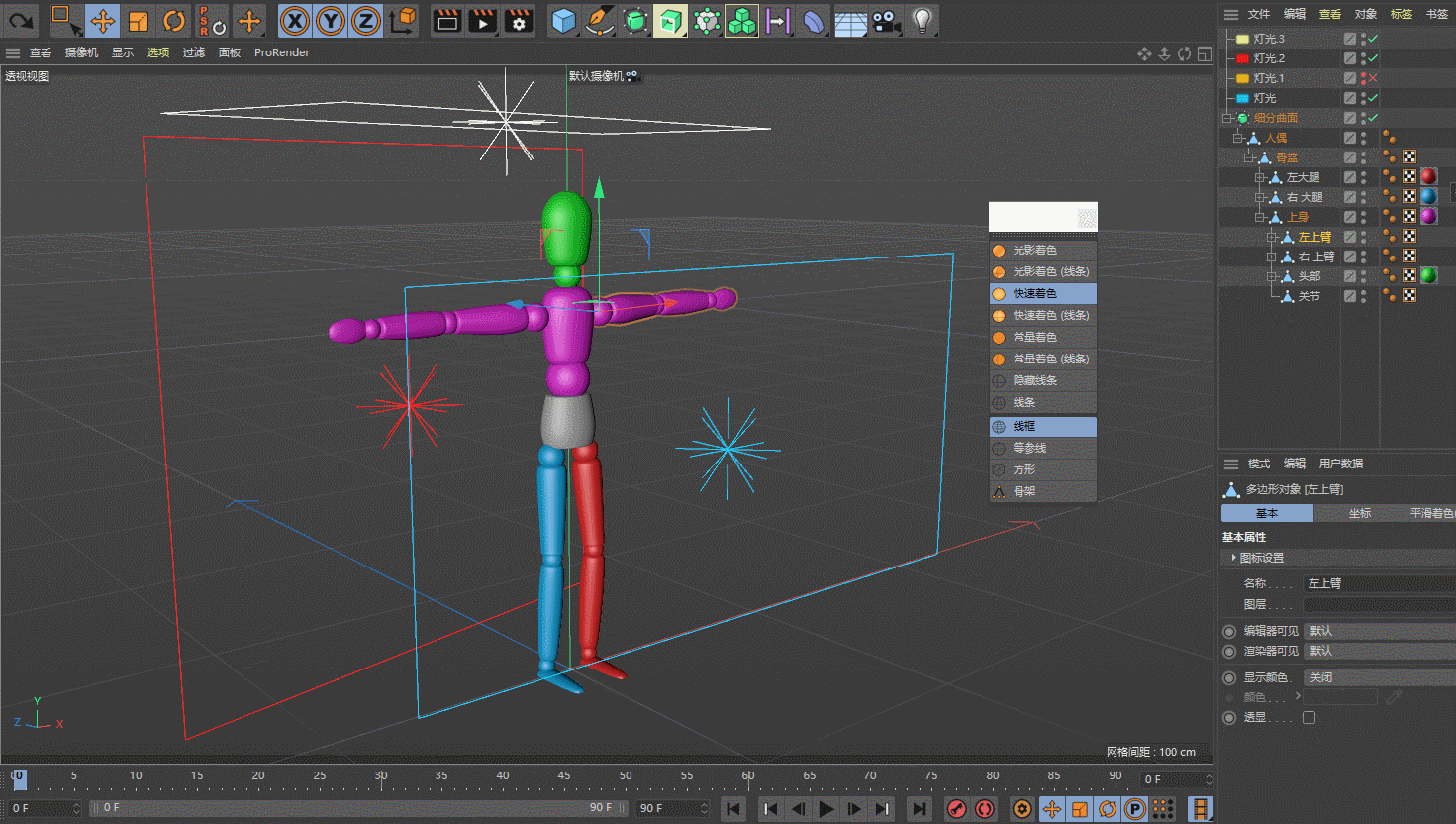The width and height of the screenshot is (1456, 824).
Task: Select the live selection tool
Action: (x=65, y=20)
